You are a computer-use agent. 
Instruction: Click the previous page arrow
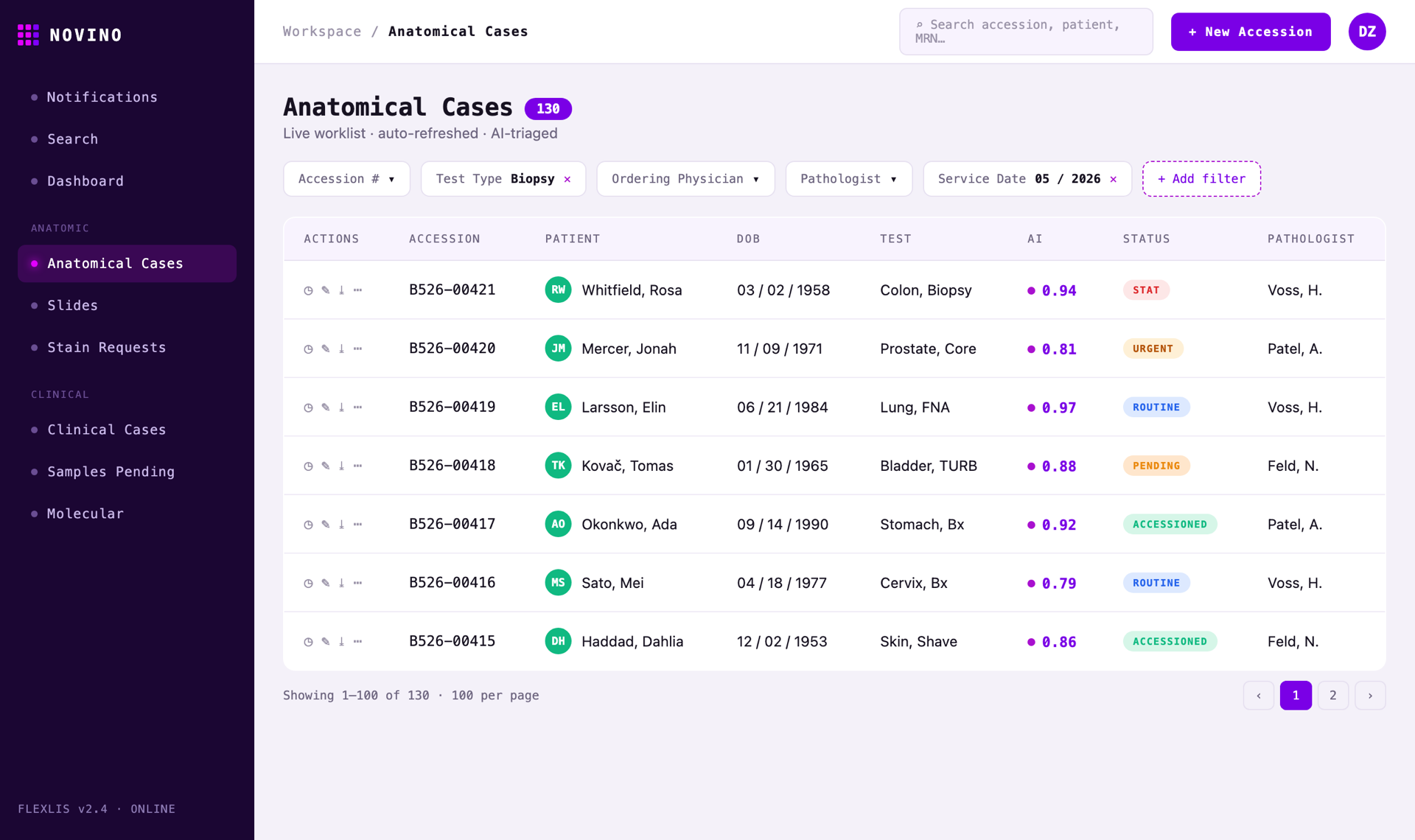point(1259,696)
